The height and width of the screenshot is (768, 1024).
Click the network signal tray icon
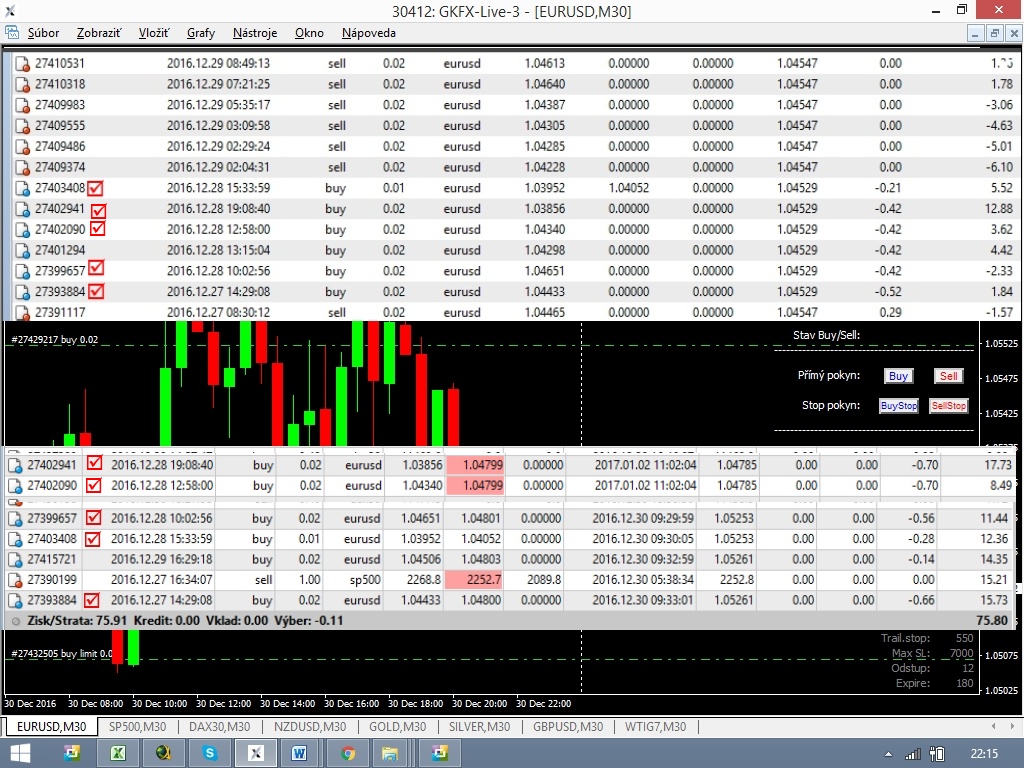click(x=912, y=754)
